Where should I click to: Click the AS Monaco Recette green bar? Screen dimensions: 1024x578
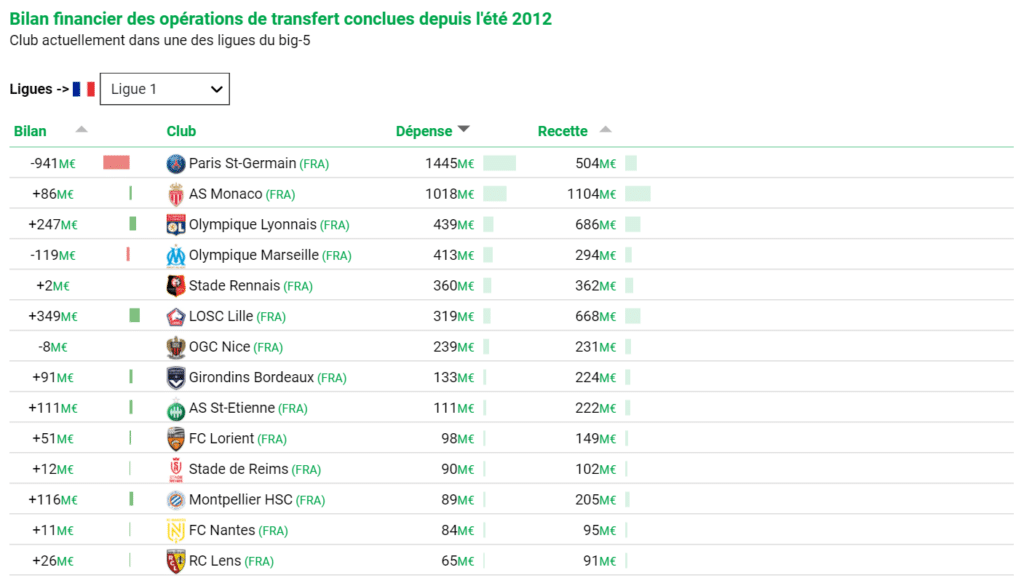(x=637, y=194)
